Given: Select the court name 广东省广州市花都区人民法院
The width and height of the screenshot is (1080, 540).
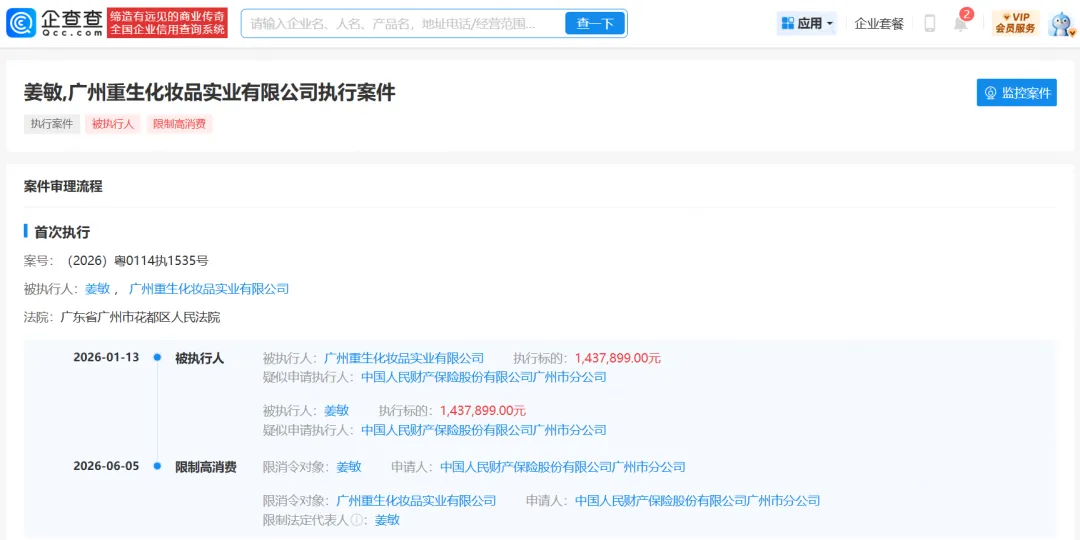Looking at the screenshot, I should tap(141, 318).
